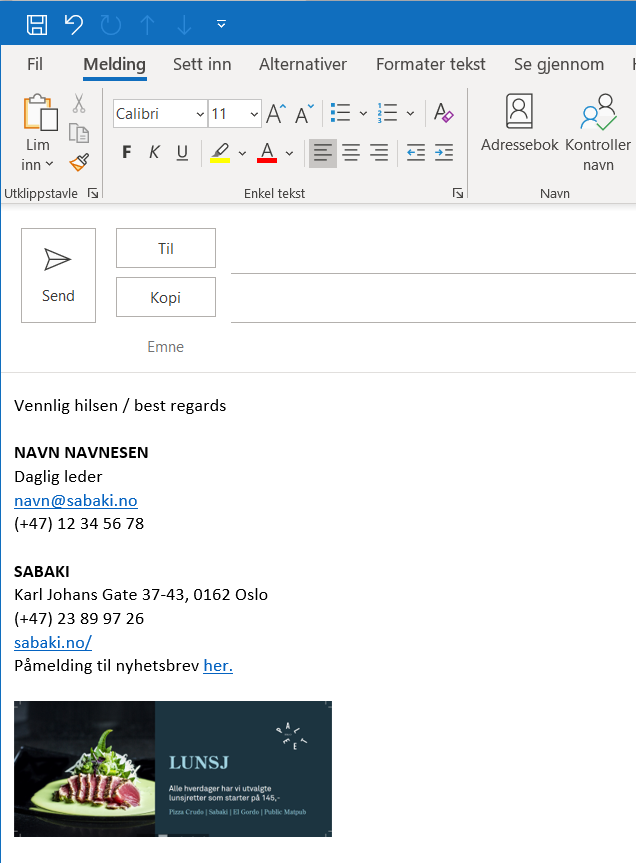The width and height of the screenshot is (636, 863).
Task: Increase indent
Action: [x=444, y=152]
